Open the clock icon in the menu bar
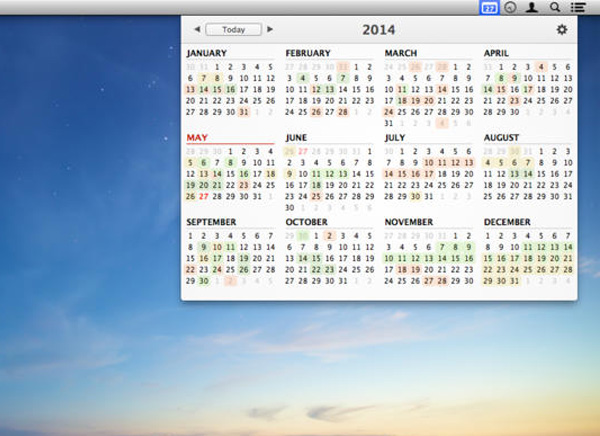The image size is (600, 436). [x=510, y=8]
